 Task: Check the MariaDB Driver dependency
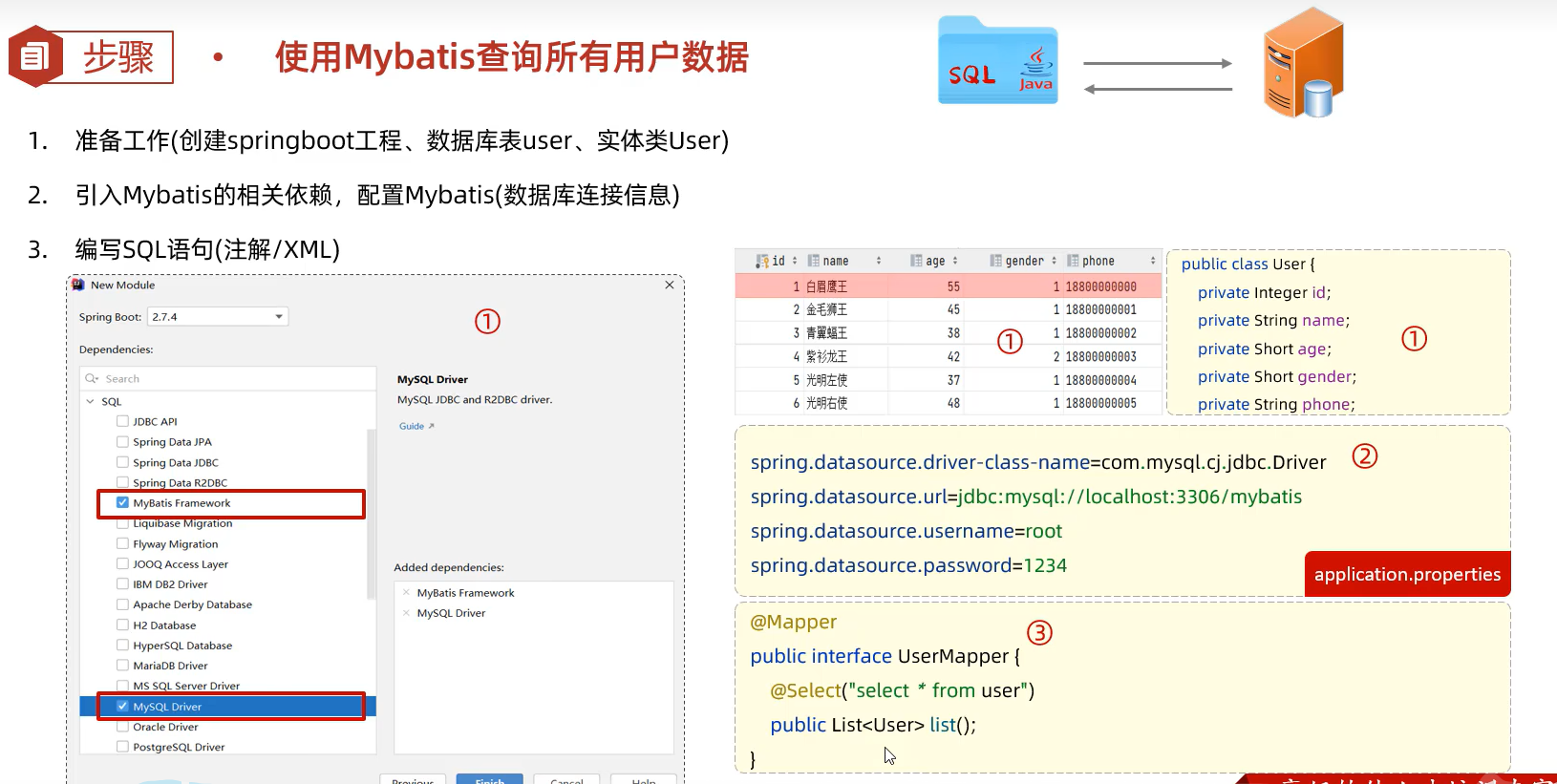point(122,666)
